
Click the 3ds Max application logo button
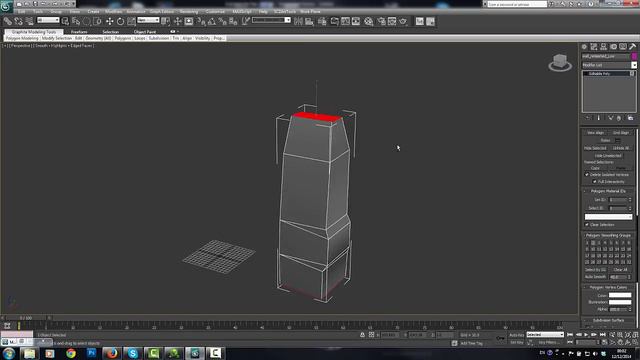(6, 6)
